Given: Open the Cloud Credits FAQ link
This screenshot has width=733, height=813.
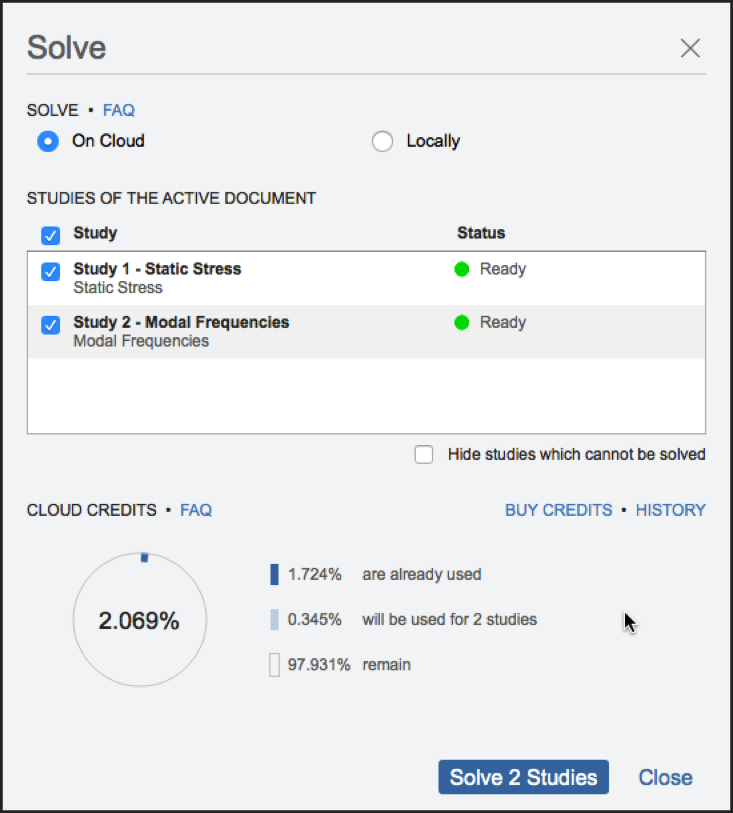Looking at the screenshot, I should 196,510.
